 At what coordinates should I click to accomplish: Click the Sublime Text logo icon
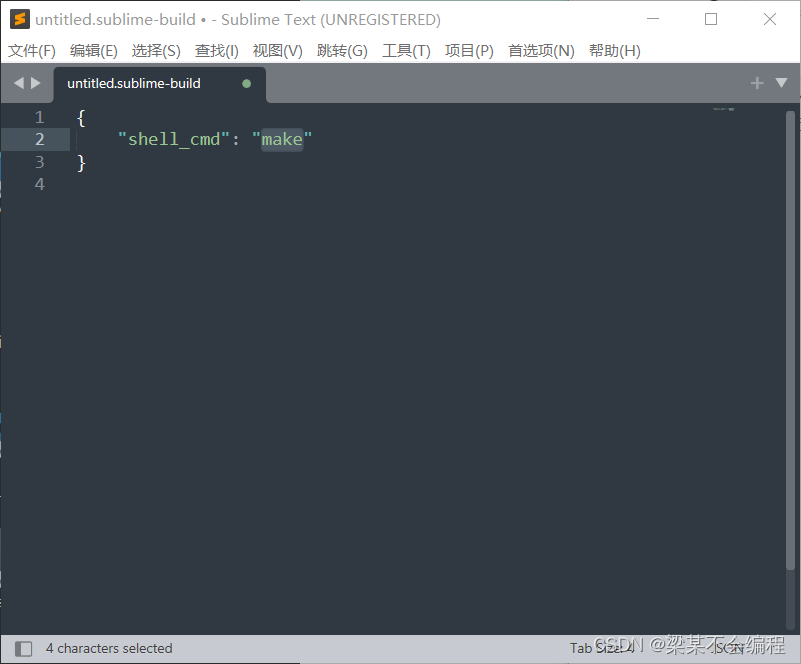(19, 19)
